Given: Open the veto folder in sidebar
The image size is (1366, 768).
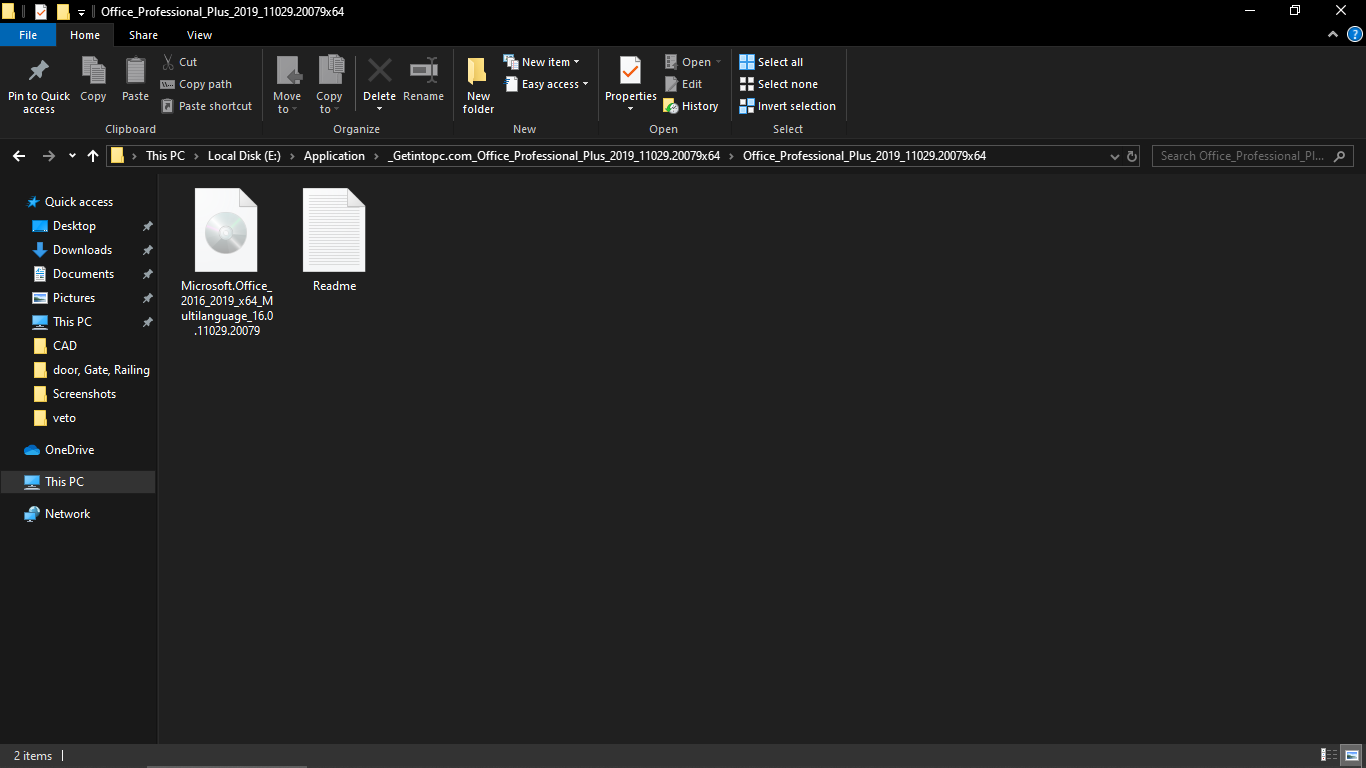Looking at the screenshot, I should 64,418.
